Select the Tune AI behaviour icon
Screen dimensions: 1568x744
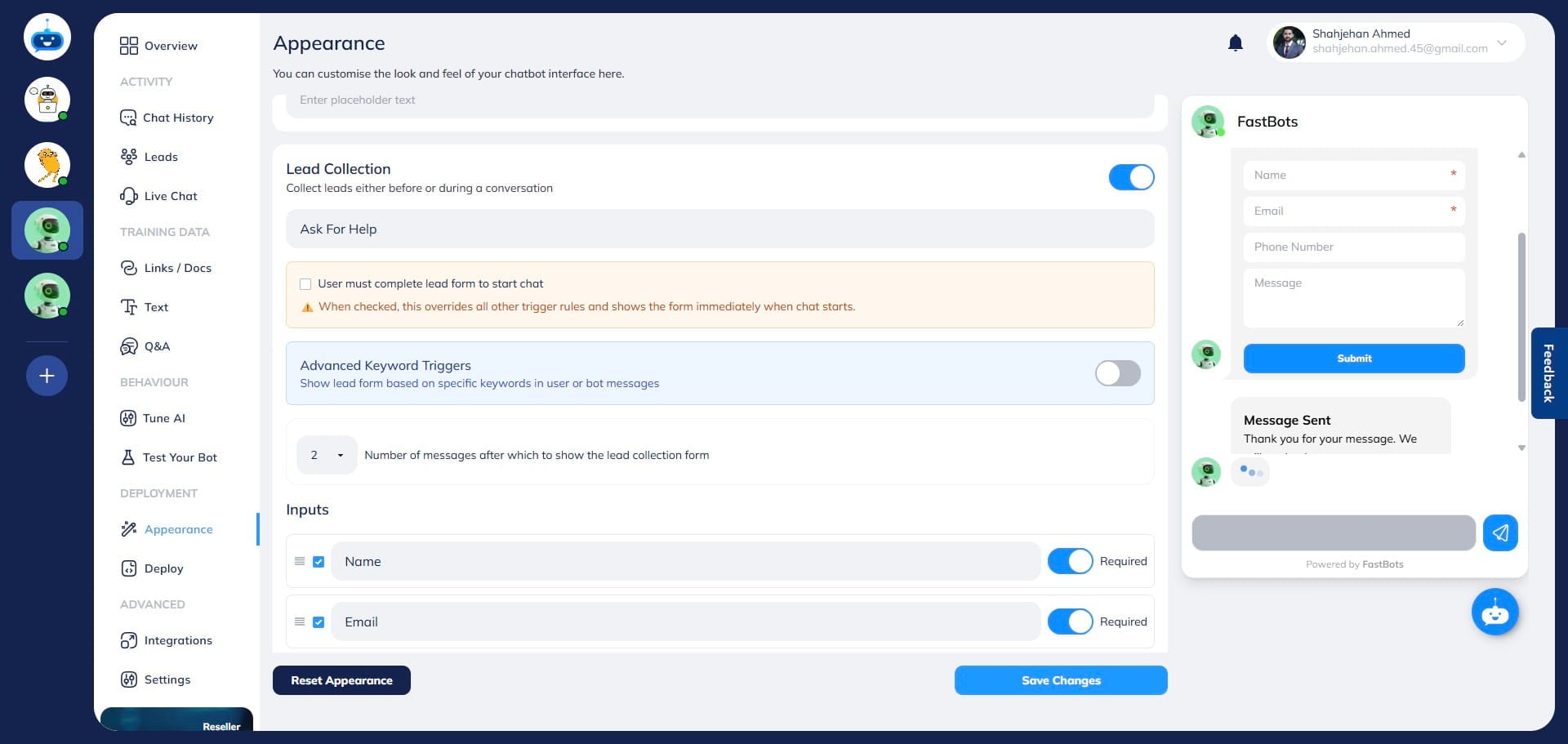tap(130, 418)
